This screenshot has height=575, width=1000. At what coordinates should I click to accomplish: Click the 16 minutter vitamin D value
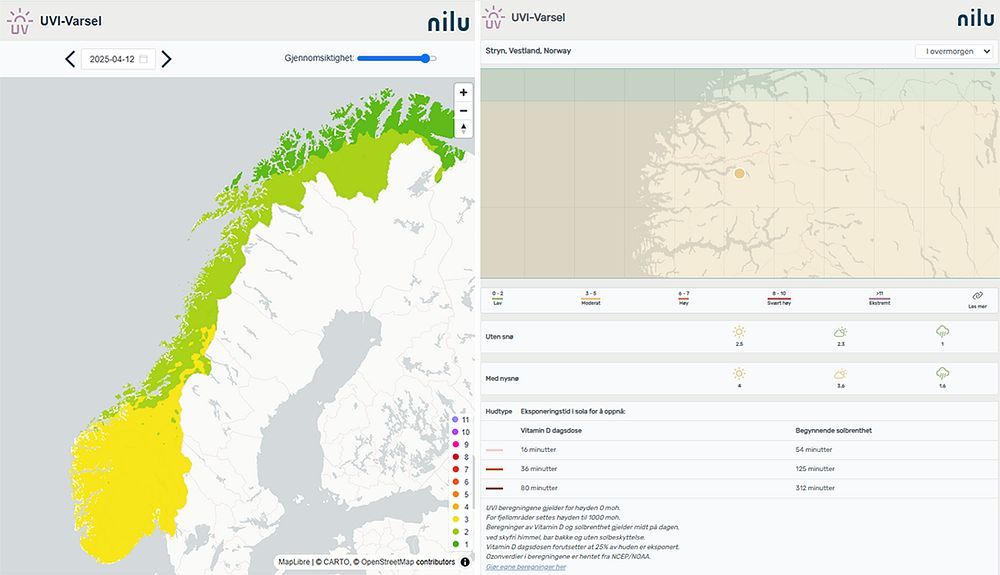coord(538,449)
